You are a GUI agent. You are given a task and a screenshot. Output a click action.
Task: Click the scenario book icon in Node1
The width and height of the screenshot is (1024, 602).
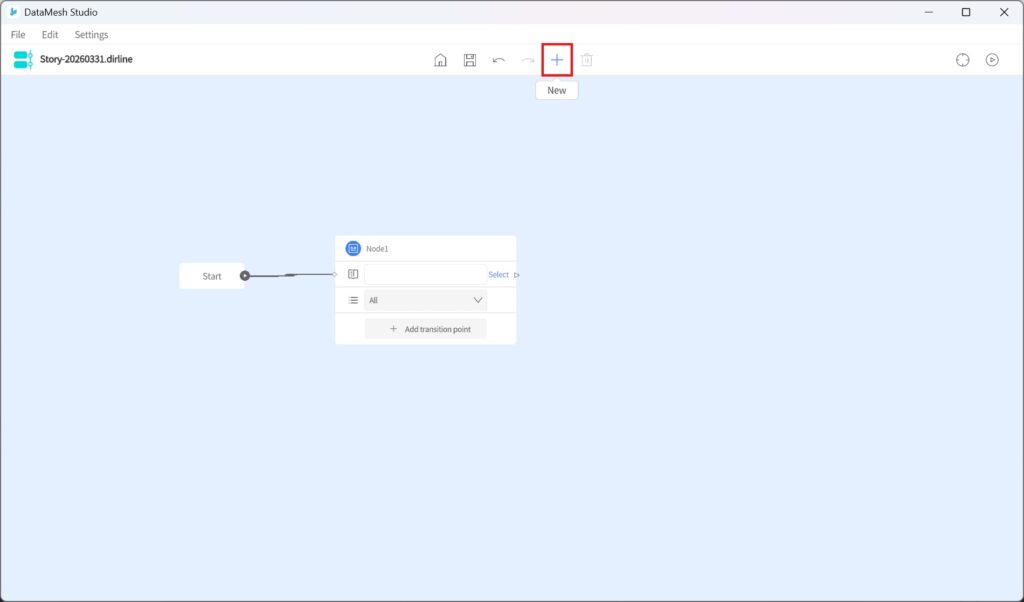(x=353, y=274)
